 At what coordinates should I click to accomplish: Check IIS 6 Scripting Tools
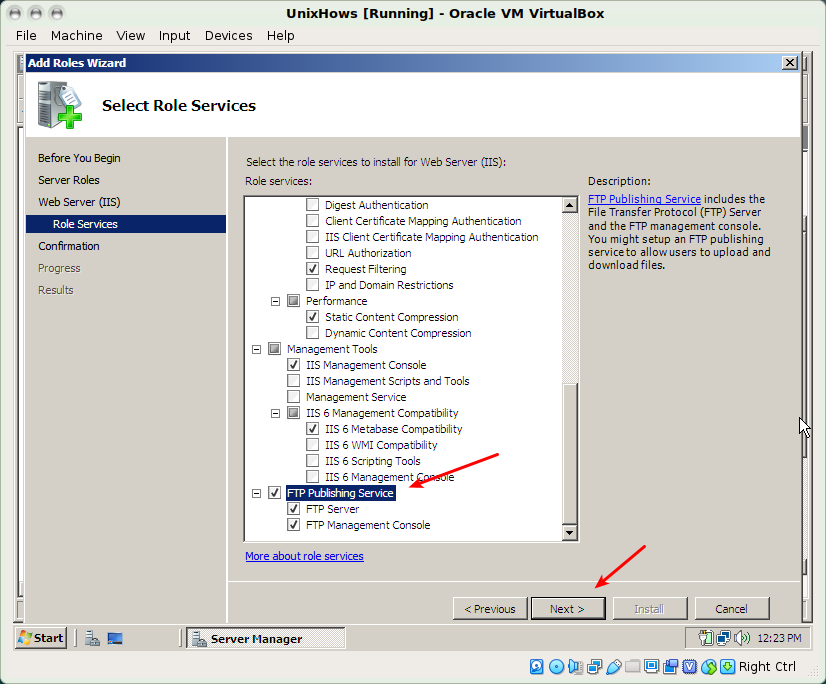(312, 461)
